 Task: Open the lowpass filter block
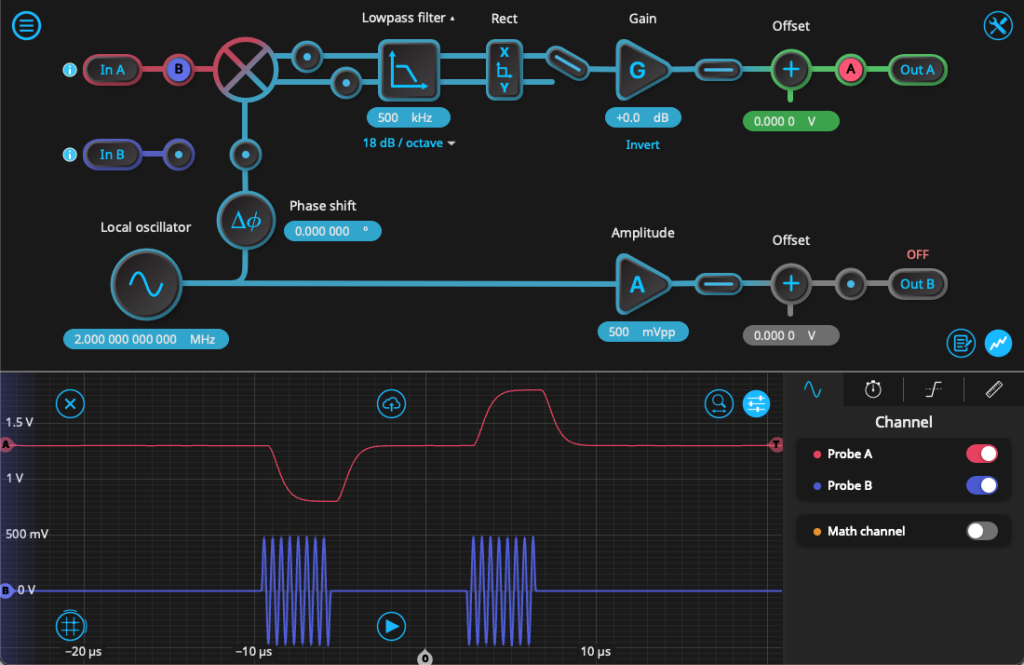(409, 70)
